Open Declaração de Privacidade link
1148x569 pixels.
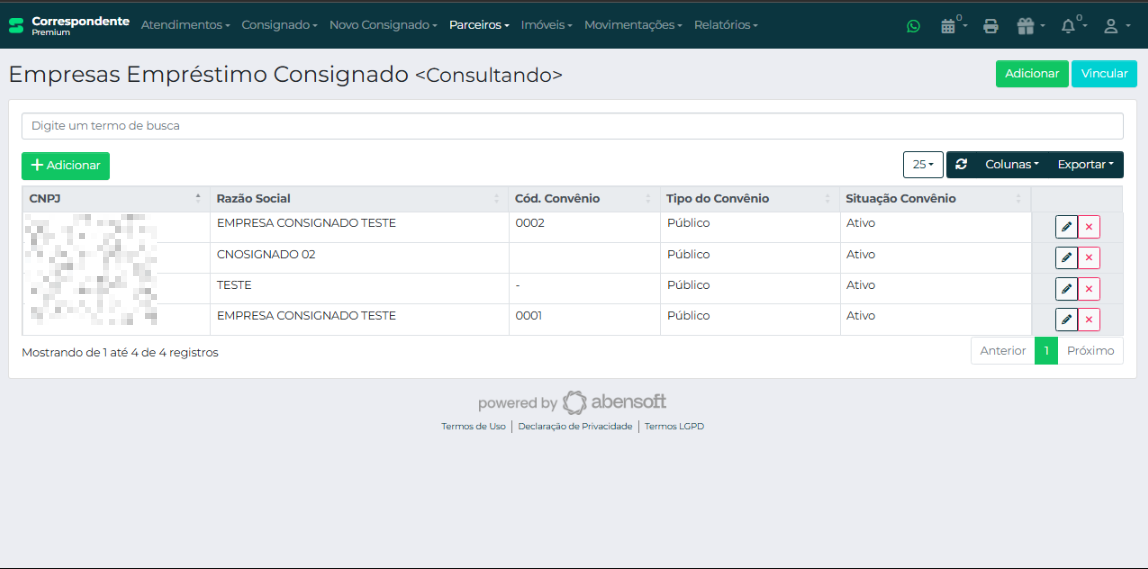[575, 426]
